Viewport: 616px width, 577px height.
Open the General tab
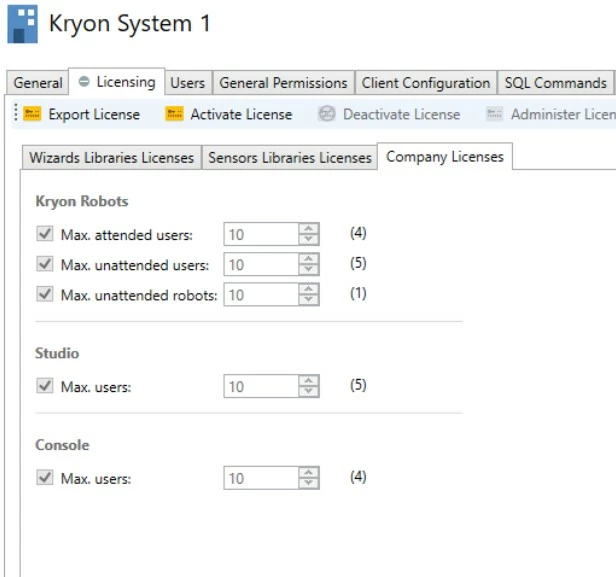(38, 83)
